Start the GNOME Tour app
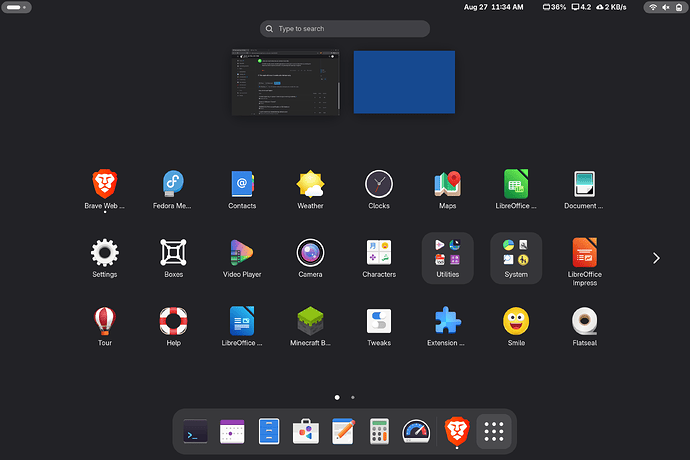690x460 pixels. pos(105,327)
